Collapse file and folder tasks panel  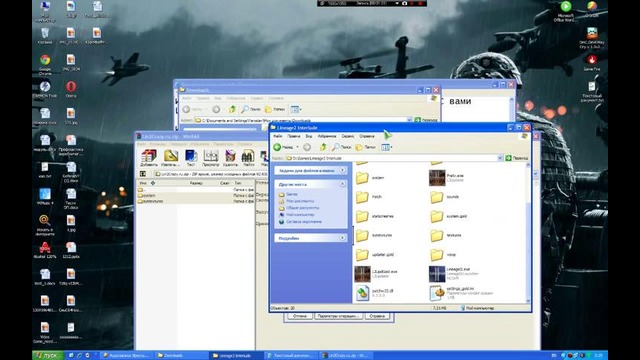[342, 170]
